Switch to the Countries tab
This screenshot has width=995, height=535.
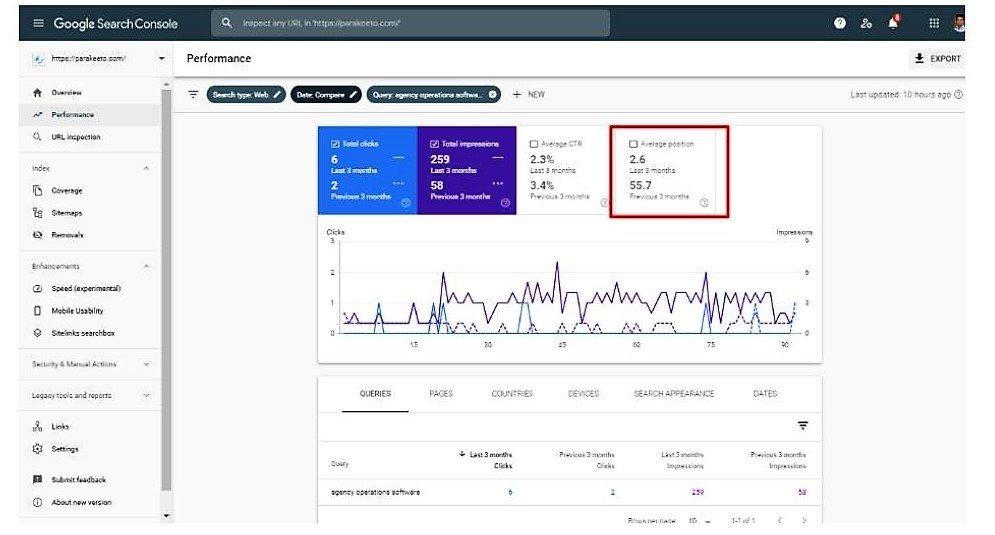point(512,393)
